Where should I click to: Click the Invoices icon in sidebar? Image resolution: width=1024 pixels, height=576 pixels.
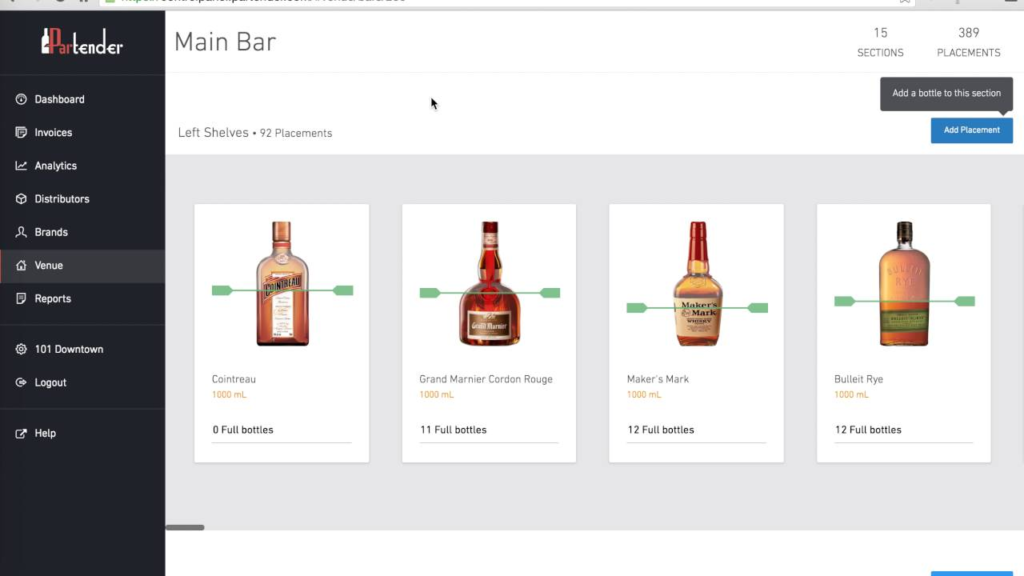pyautogui.click(x=21, y=133)
